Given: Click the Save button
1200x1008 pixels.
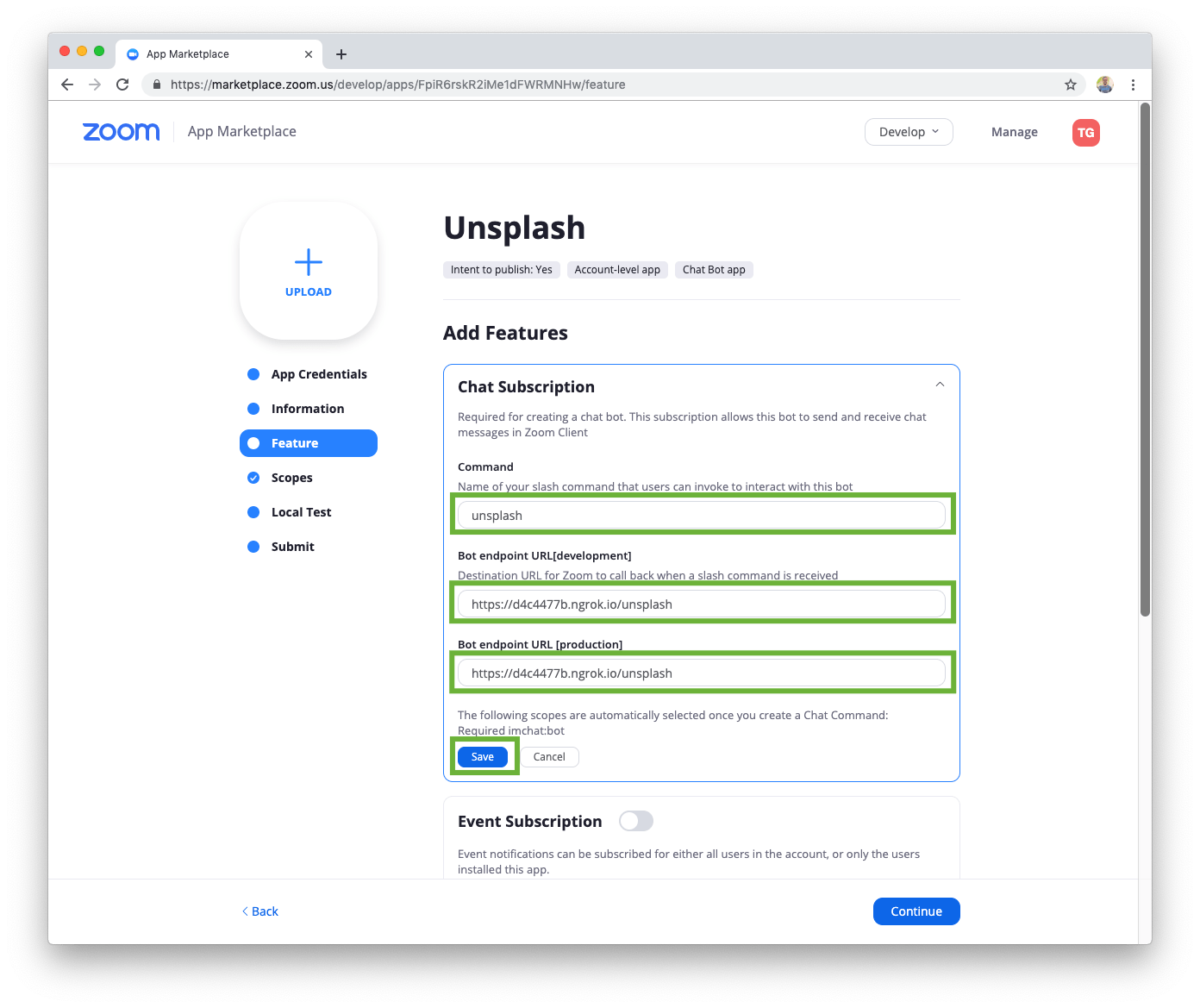Looking at the screenshot, I should click(x=483, y=757).
